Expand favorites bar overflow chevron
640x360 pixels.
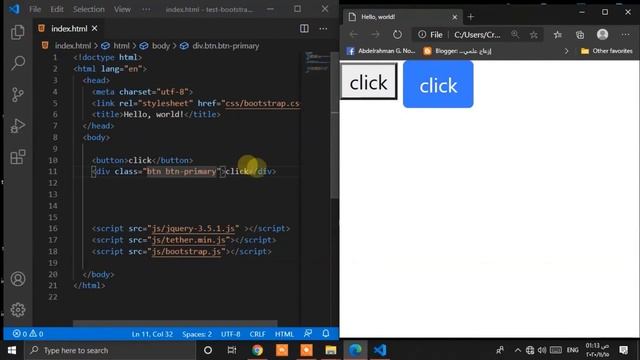pyautogui.click(x=566, y=51)
